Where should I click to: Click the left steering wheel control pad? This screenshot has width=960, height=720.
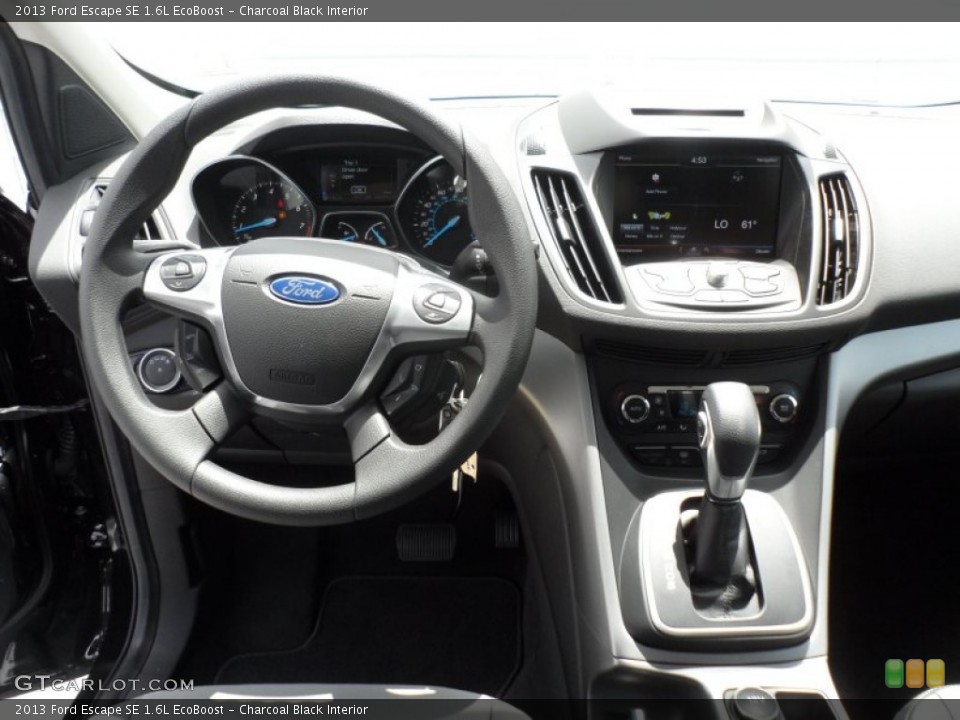click(x=182, y=272)
